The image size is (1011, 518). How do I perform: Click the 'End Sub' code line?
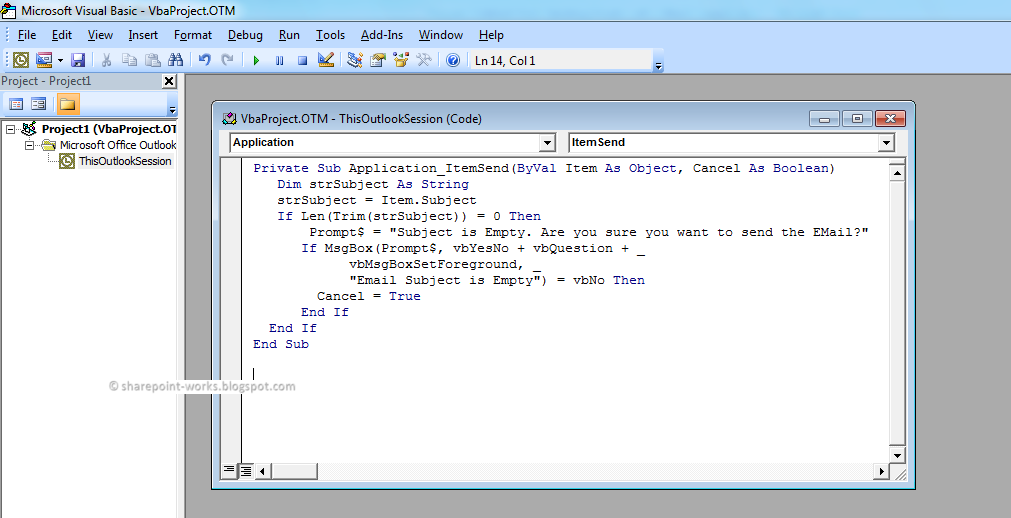pyautogui.click(x=280, y=344)
